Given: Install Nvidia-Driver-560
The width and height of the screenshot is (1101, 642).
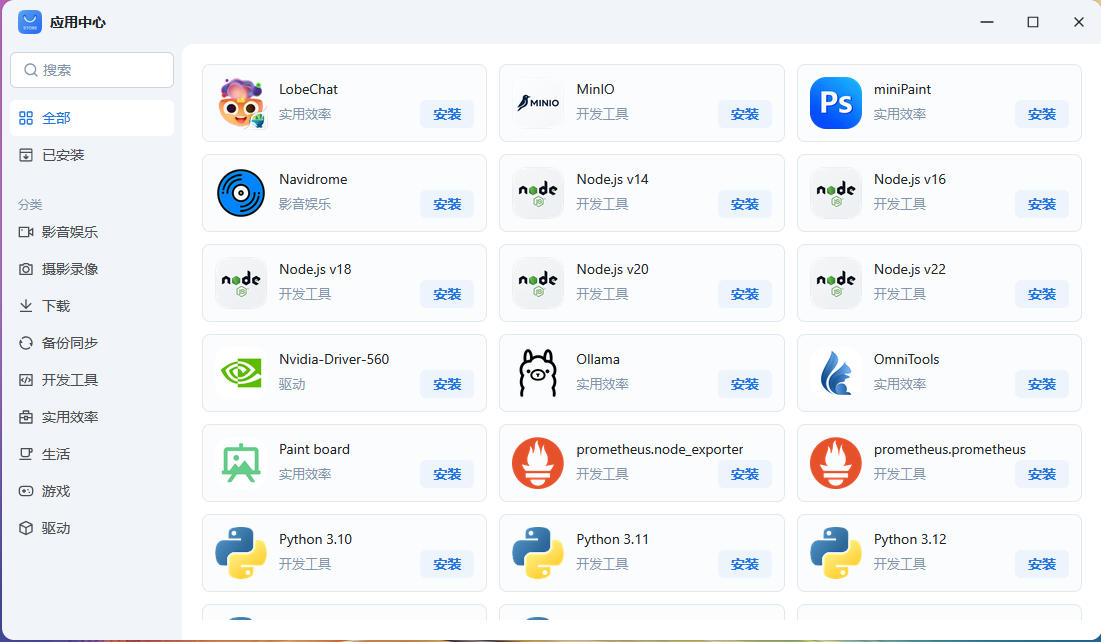Looking at the screenshot, I should click(447, 384).
